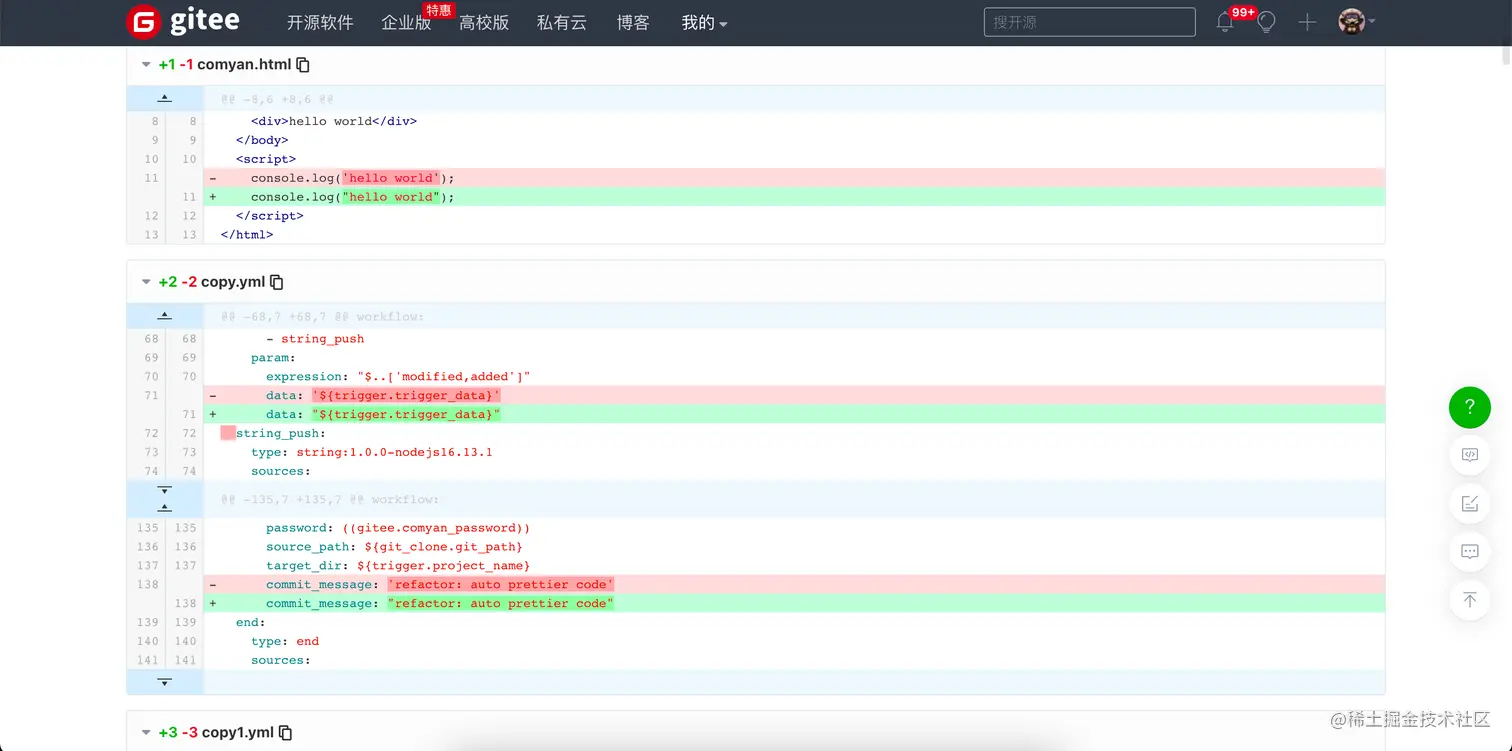Screen dimensions: 1512x751
Task: Click the 搜开源 search field
Action: pos(1089,22)
